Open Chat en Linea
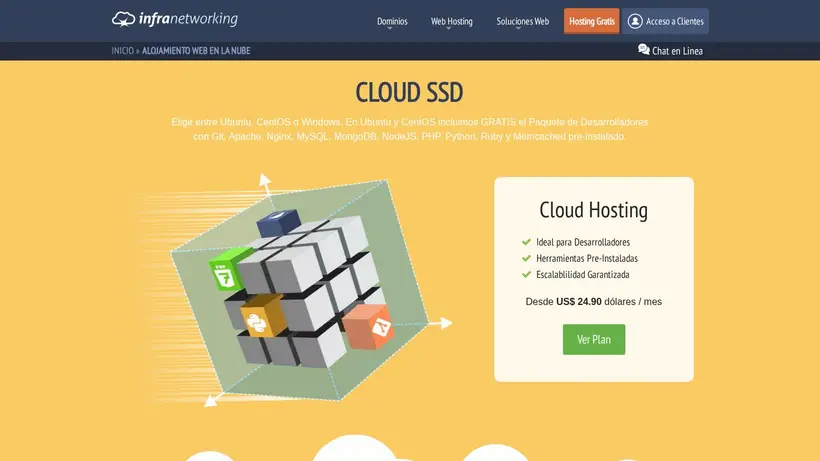Image resolution: width=820 pixels, height=461 pixels. click(670, 51)
